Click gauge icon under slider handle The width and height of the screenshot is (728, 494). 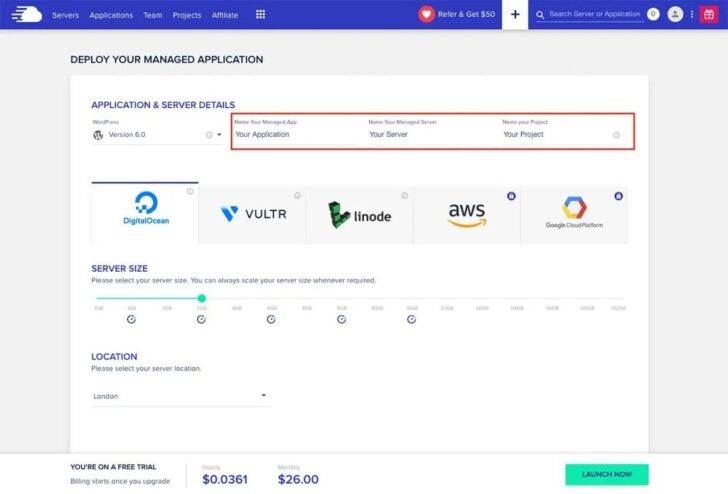point(201,319)
